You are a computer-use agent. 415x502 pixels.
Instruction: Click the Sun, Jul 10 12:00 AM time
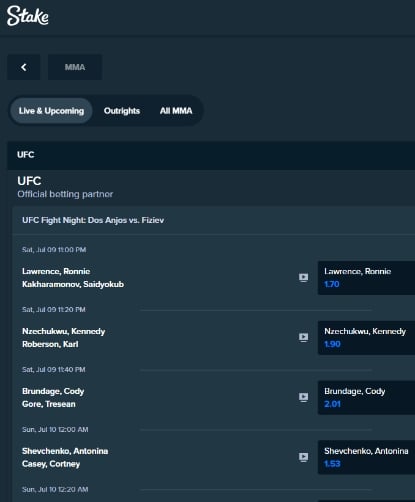tap(55, 430)
